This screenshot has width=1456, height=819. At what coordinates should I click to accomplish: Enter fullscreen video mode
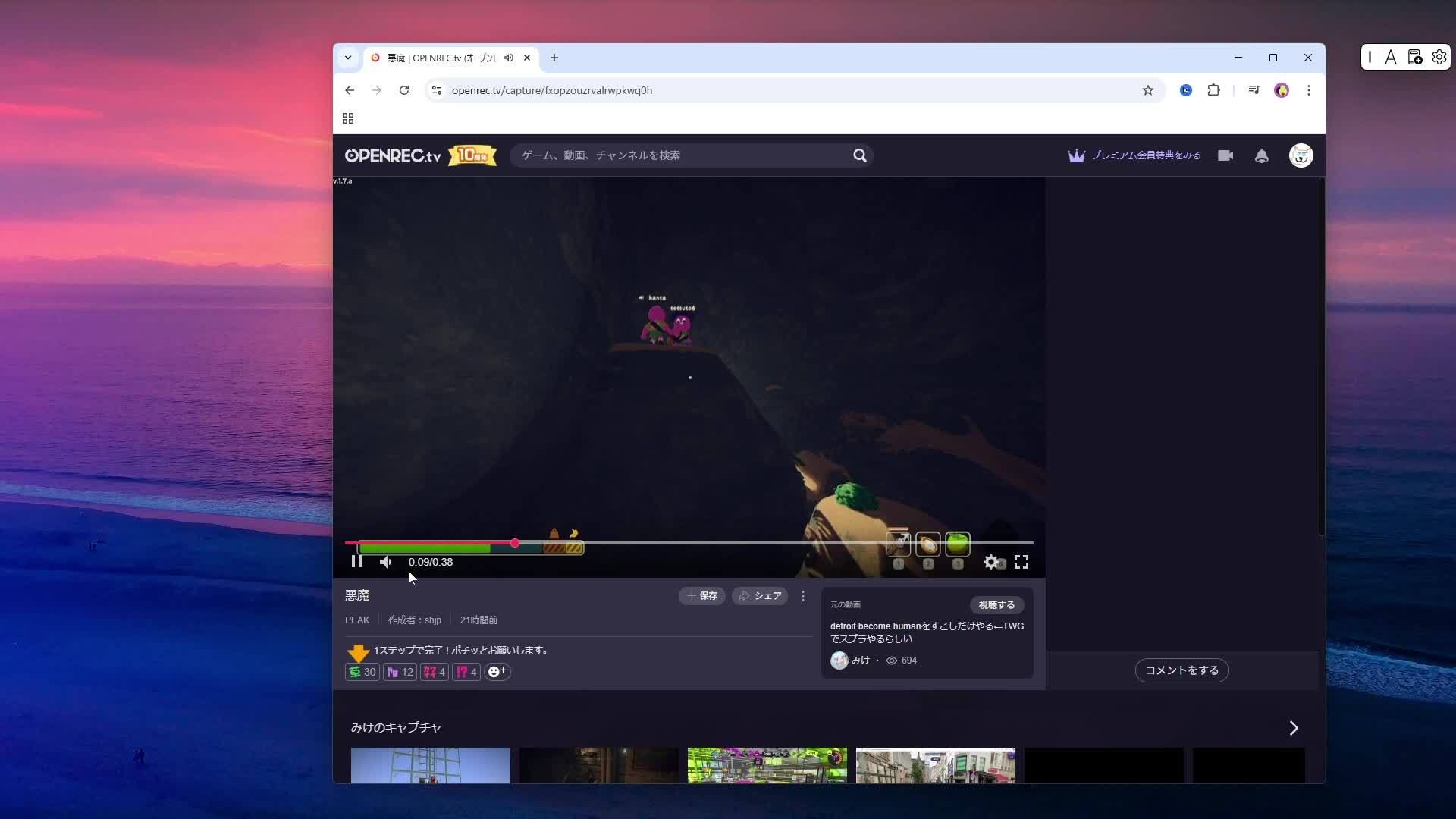pyautogui.click(x=1021, y=562)
